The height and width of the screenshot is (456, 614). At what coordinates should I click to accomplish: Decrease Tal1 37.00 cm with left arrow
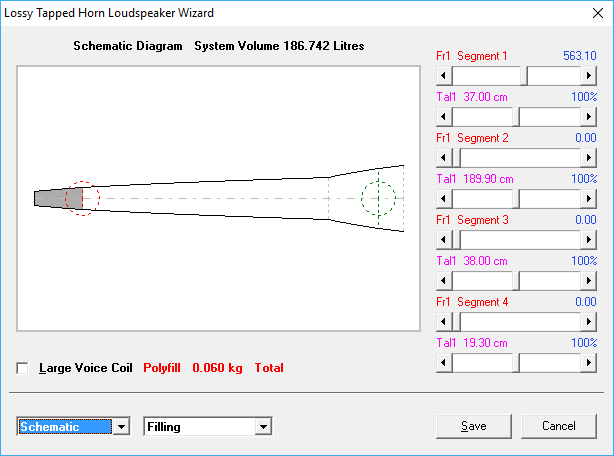tap(444, 117)
